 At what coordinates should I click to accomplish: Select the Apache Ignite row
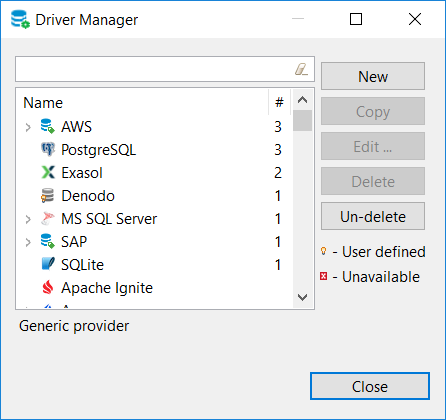(x=154, y=288)
